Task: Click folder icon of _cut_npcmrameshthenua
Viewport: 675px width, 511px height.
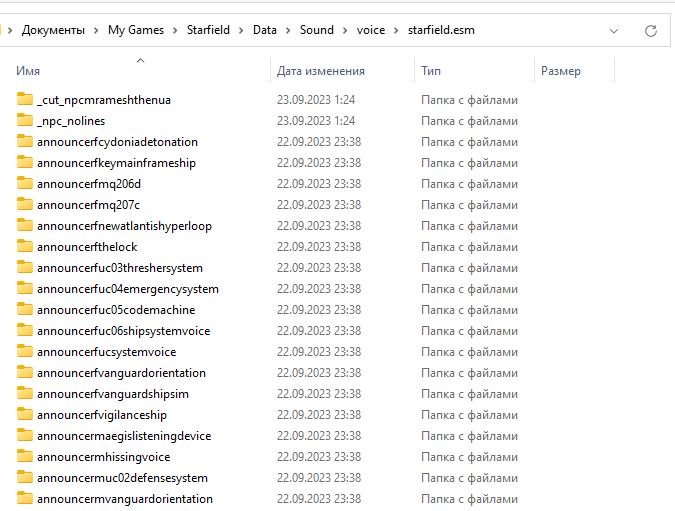Action: point(25,99)
